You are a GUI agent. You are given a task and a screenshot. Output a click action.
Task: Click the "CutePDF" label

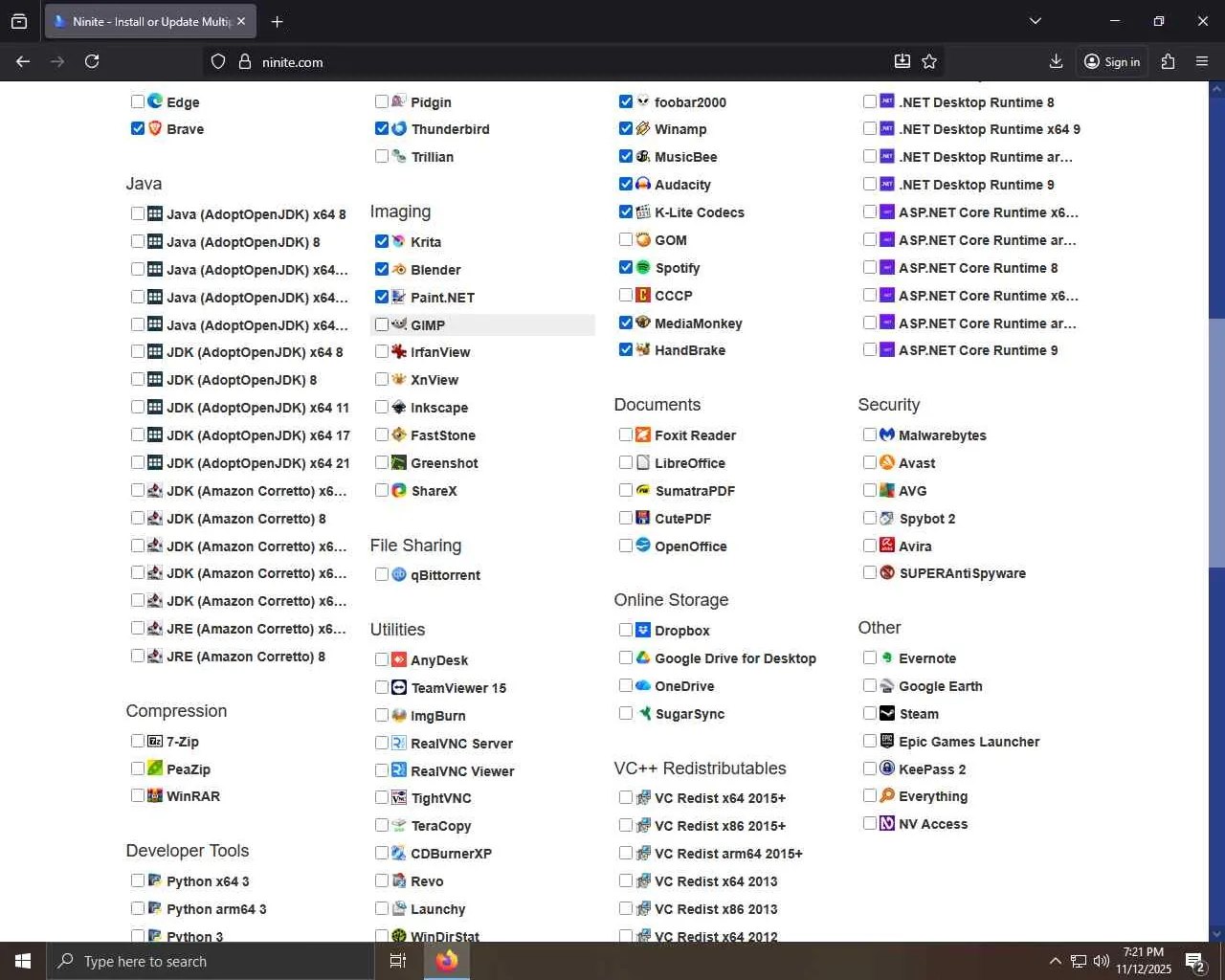tap(682, 519)
